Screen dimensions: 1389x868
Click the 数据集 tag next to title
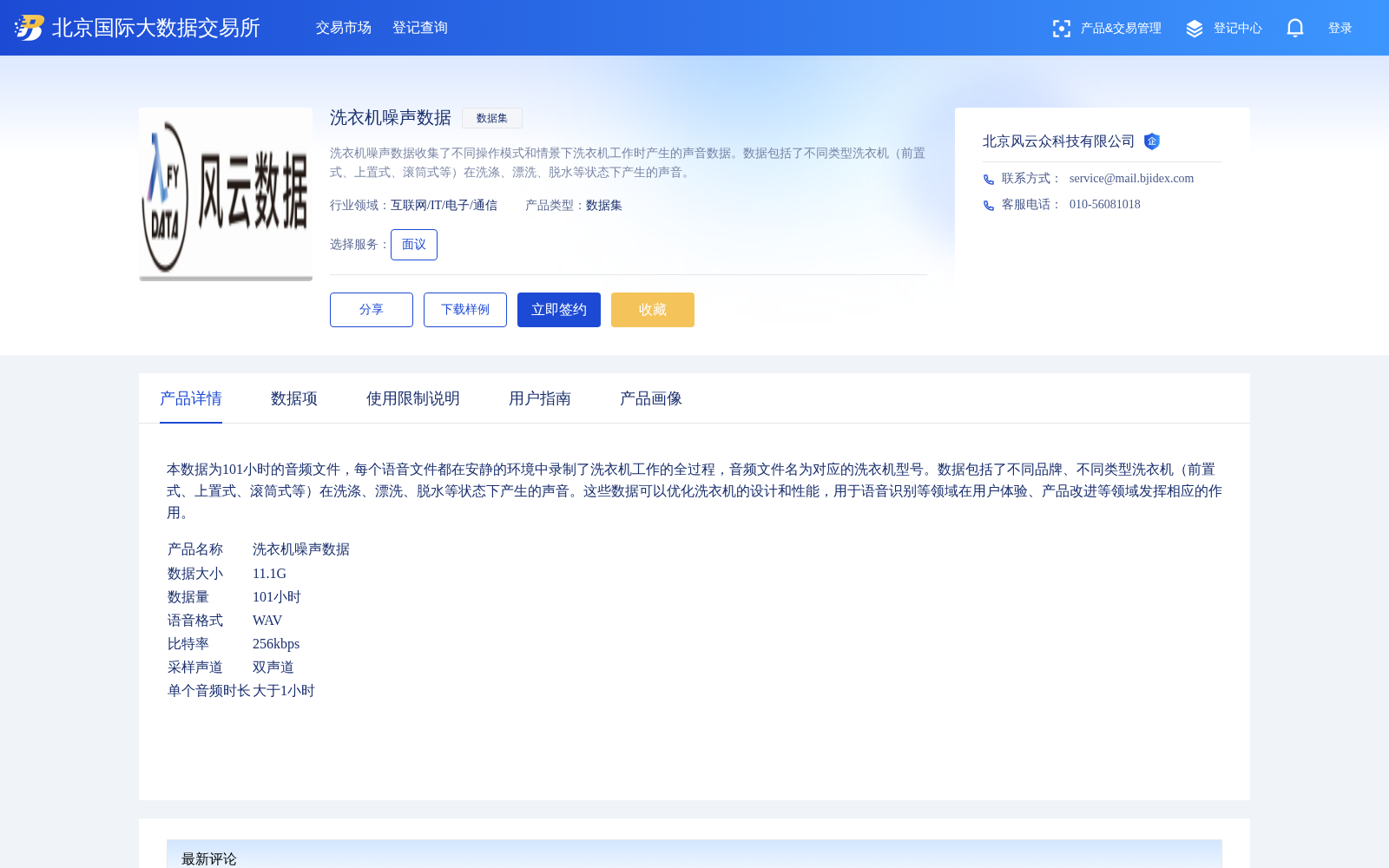point(492,118)
